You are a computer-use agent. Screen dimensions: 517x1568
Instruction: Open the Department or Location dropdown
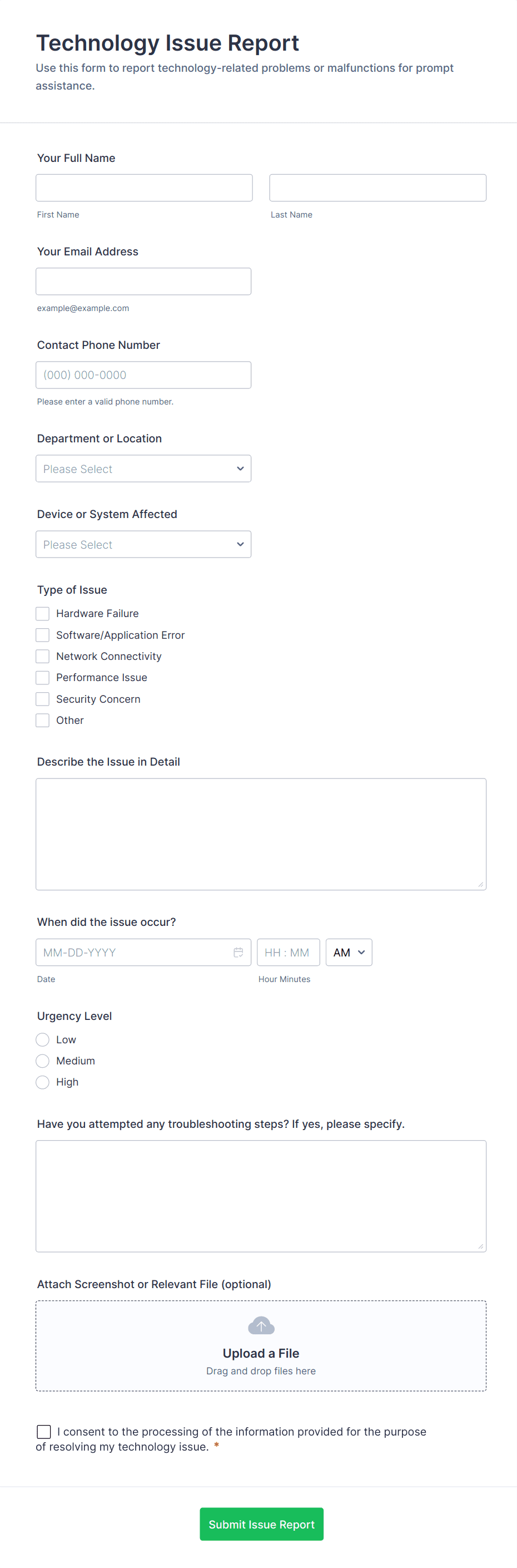click(143, 469)
